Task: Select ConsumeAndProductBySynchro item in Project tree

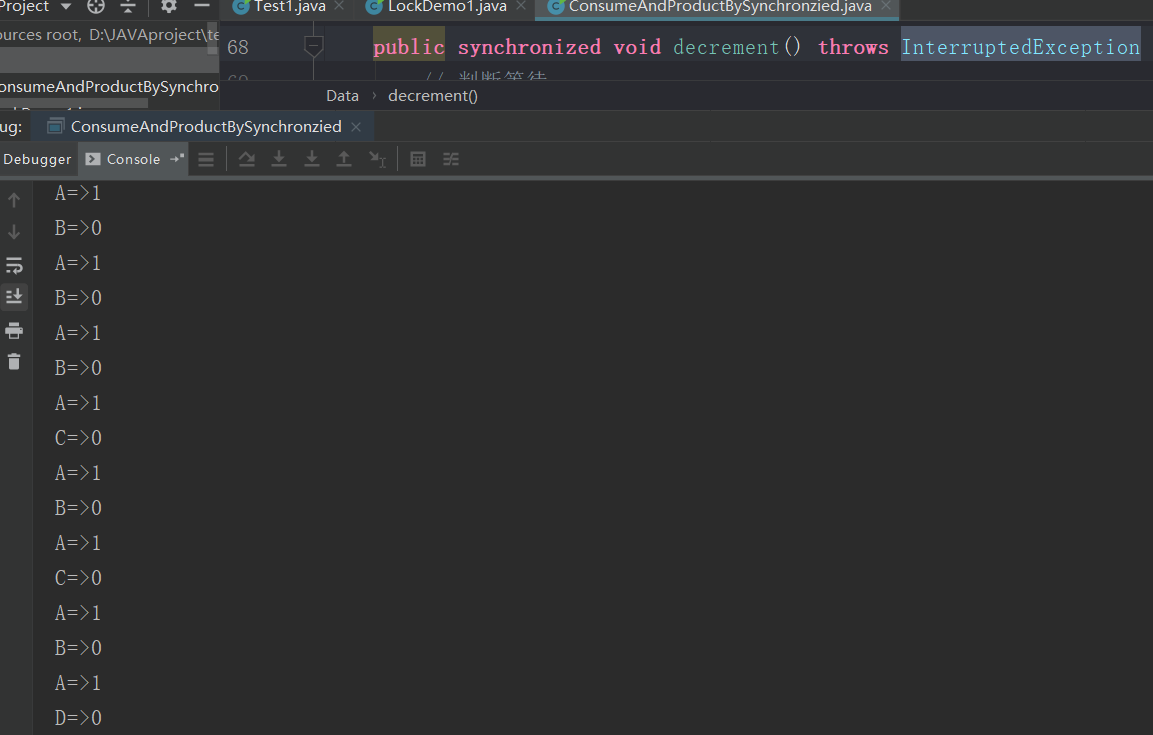Action: 109,87
